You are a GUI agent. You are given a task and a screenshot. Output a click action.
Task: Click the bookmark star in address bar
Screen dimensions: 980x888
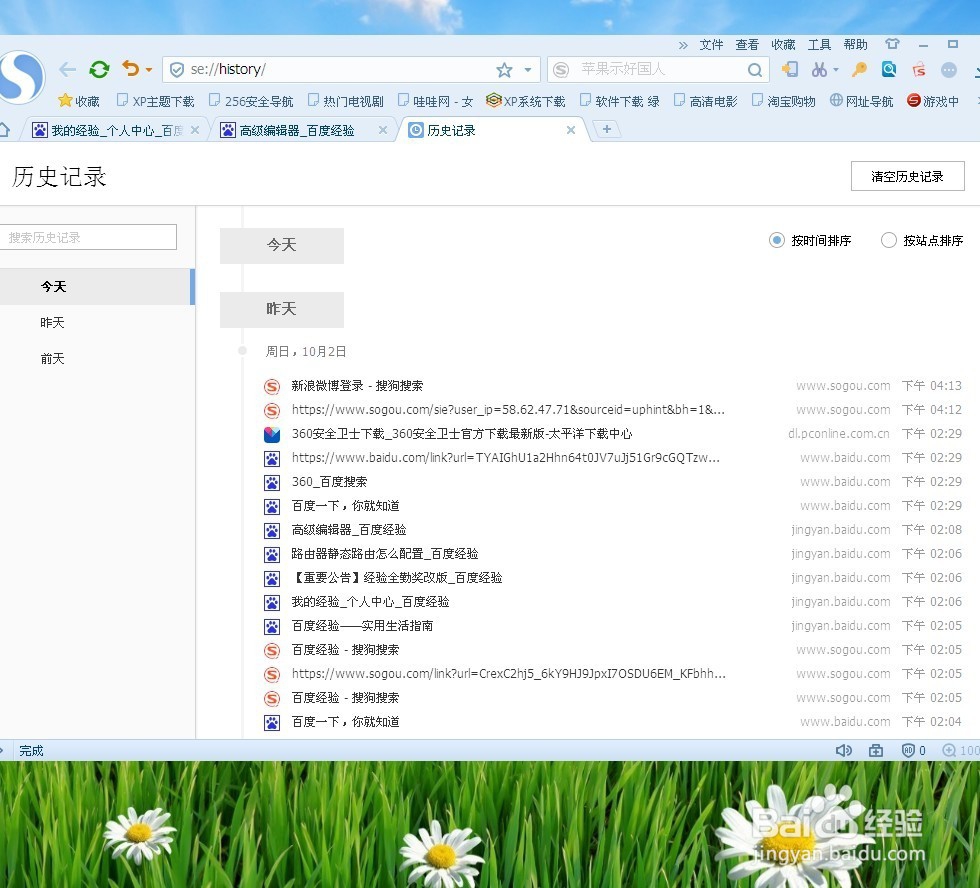click(504, 69)
